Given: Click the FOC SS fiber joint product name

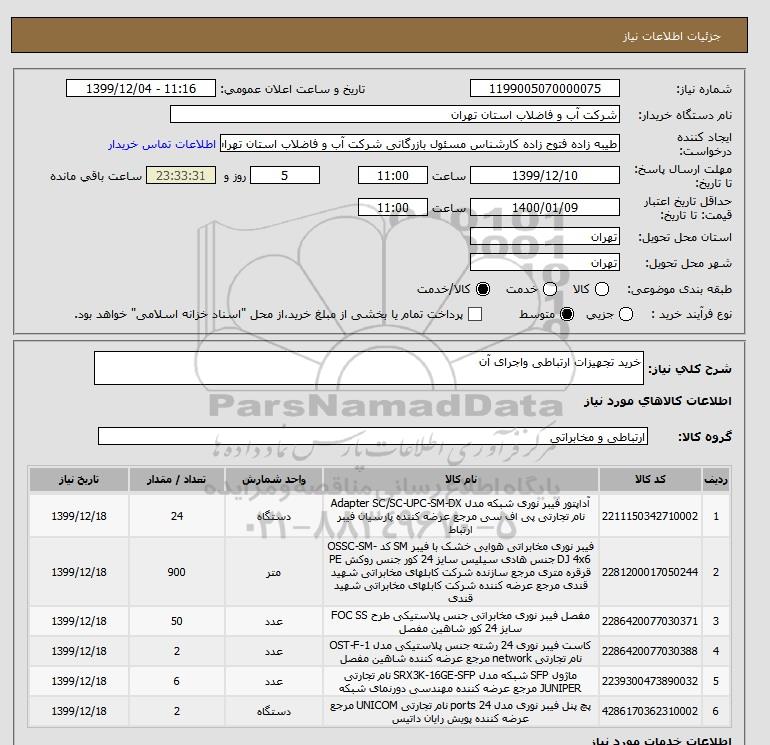Looking at the screenshot, I should click(461, 622).
